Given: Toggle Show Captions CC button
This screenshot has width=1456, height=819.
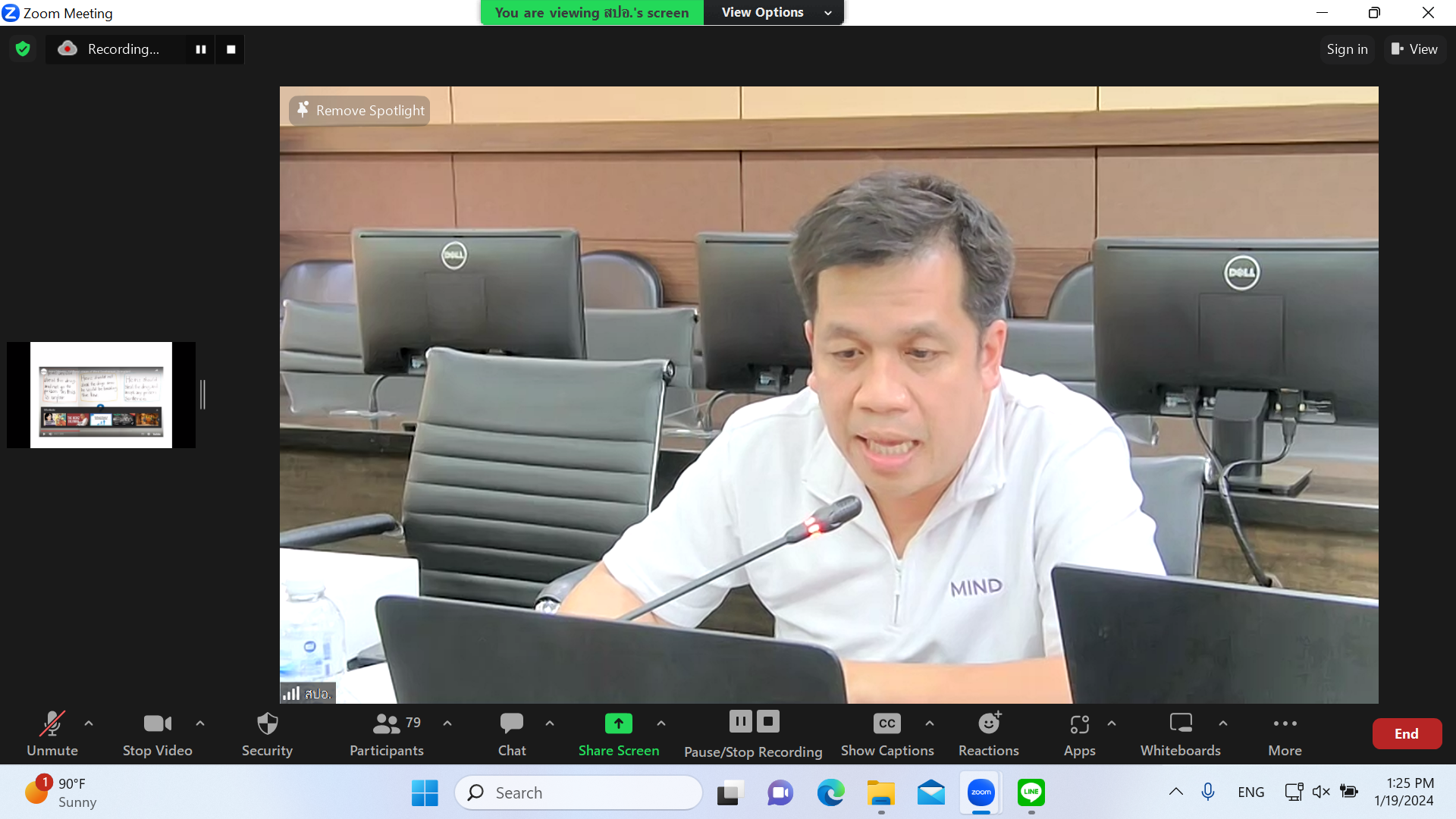Looking at the screenshot, I should tap(886, 724).
